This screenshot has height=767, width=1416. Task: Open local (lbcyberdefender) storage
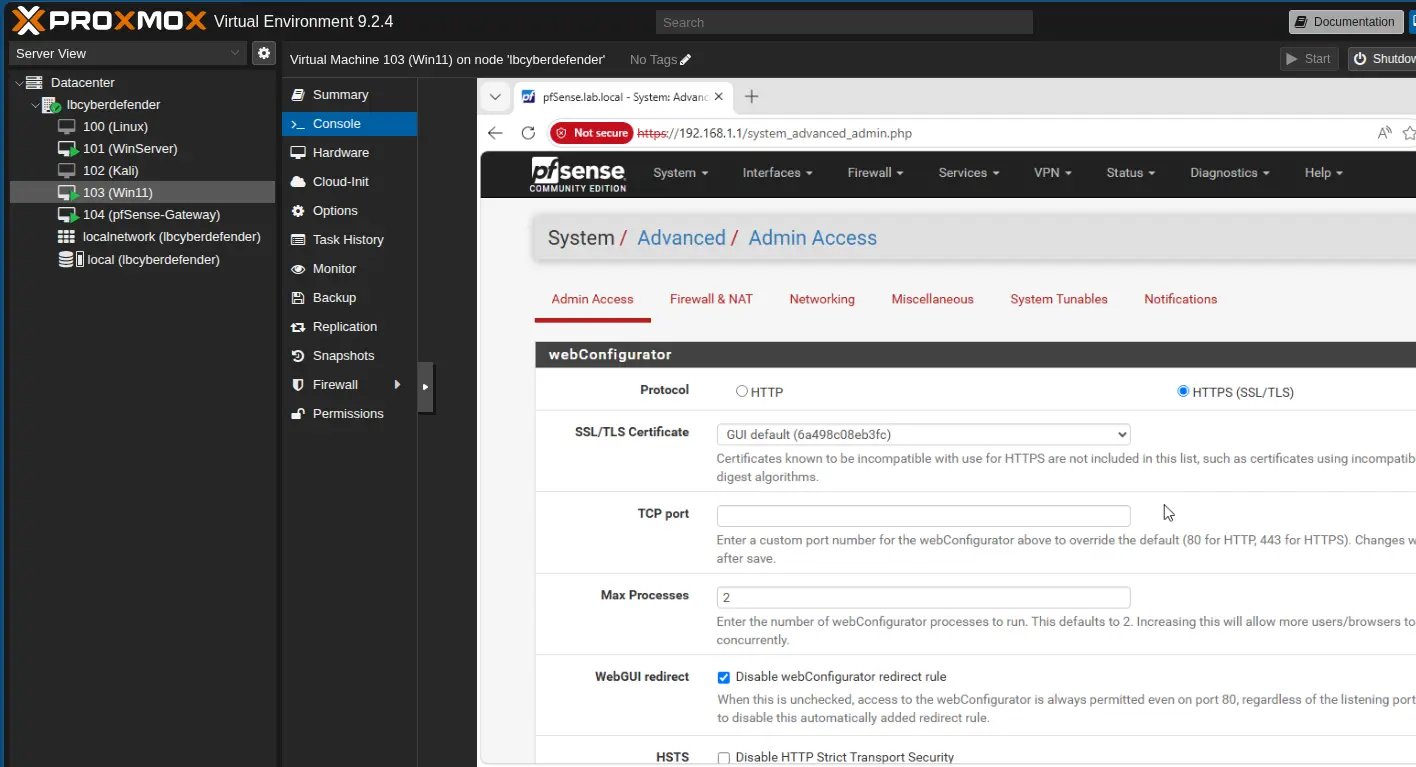point(153,260)
